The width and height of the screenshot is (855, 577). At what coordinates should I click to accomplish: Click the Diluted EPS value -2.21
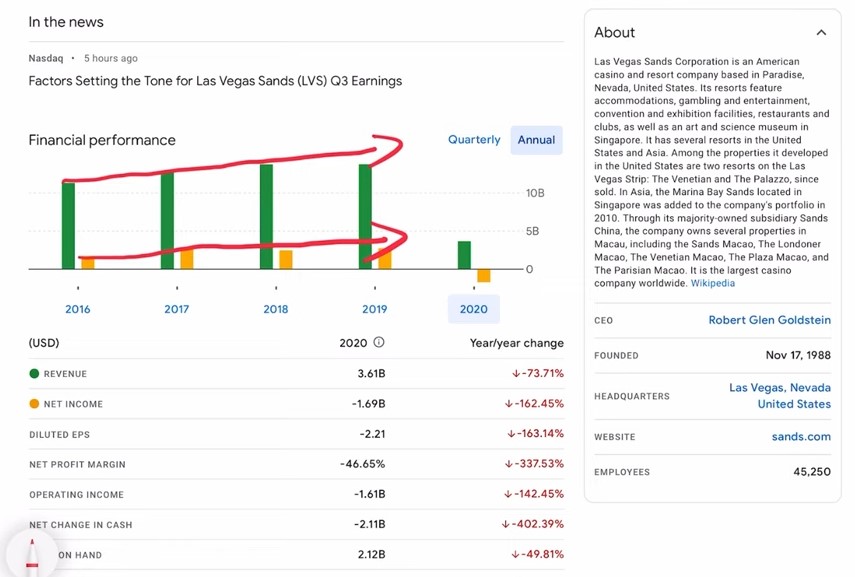click(372, 434)
